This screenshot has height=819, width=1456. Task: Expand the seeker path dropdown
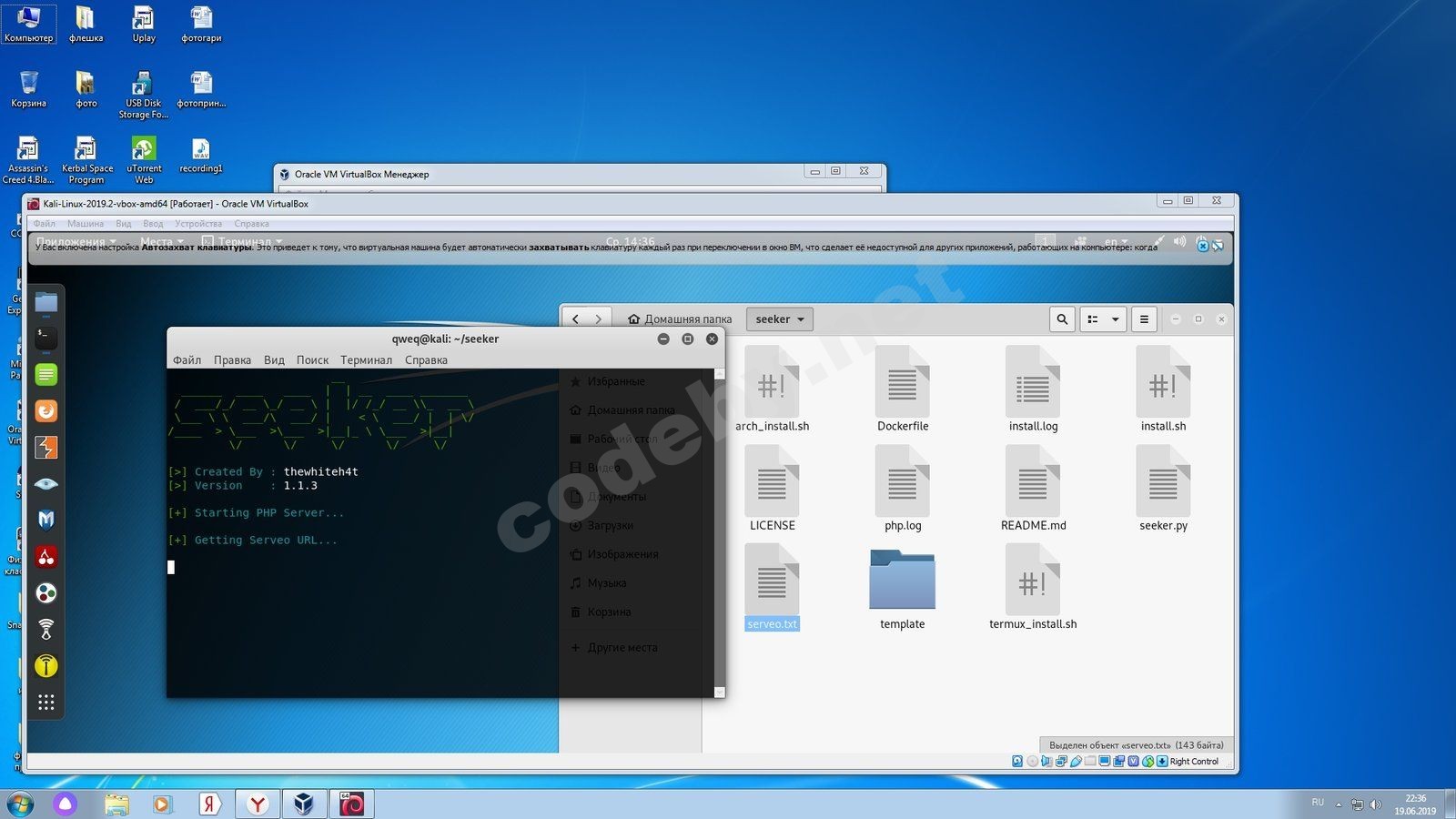click(780, 319)
